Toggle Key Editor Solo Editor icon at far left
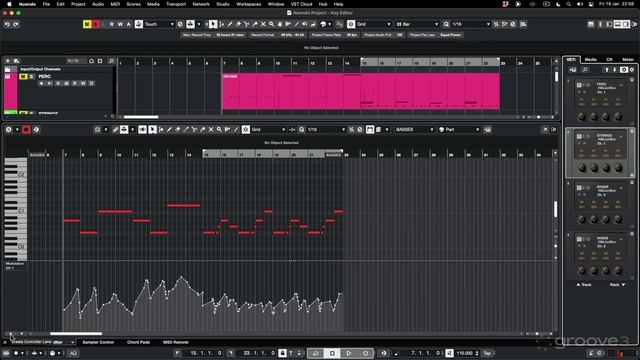Viewport: 640px width, 360px height. click(9, 130)
